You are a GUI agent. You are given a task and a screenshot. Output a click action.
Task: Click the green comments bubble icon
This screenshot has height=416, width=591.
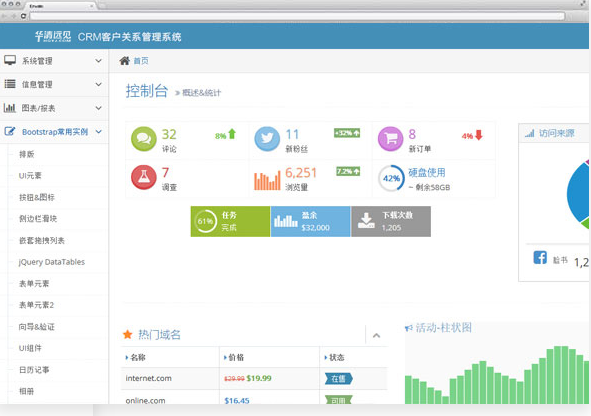point(144,139)
